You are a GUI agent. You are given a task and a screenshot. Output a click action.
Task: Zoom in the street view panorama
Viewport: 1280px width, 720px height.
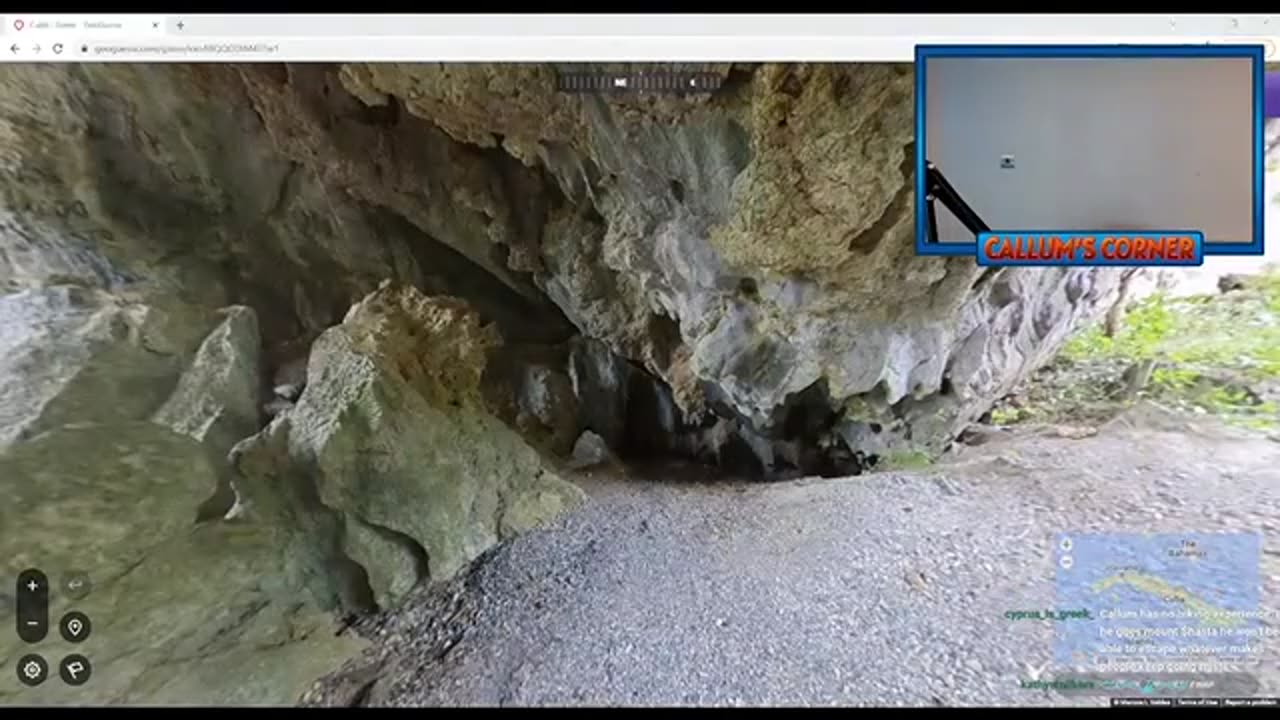coord(32,586)
